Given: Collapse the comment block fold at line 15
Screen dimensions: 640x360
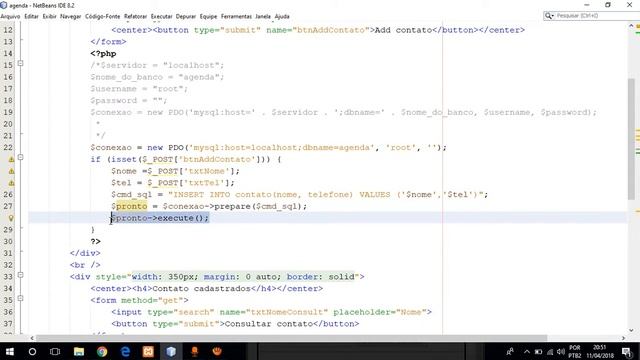Looking at the screenshot, I should (20, 64).
